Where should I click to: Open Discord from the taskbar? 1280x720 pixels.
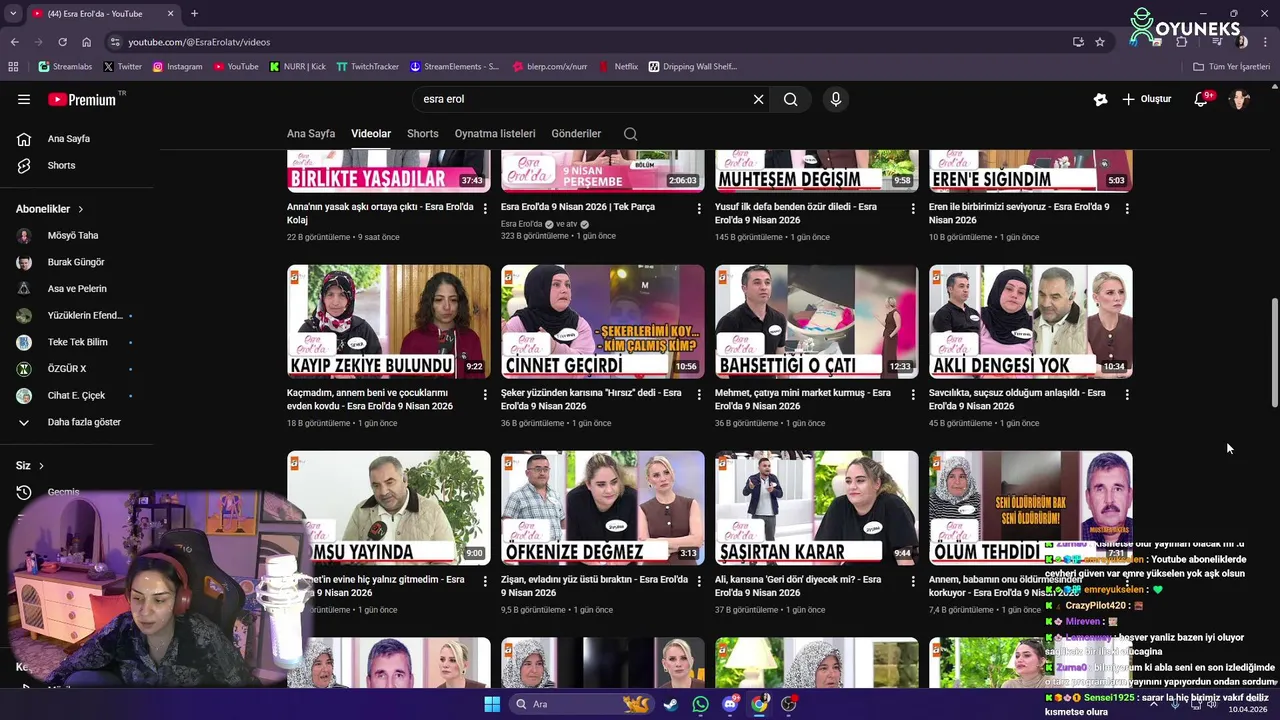point(730,704)
